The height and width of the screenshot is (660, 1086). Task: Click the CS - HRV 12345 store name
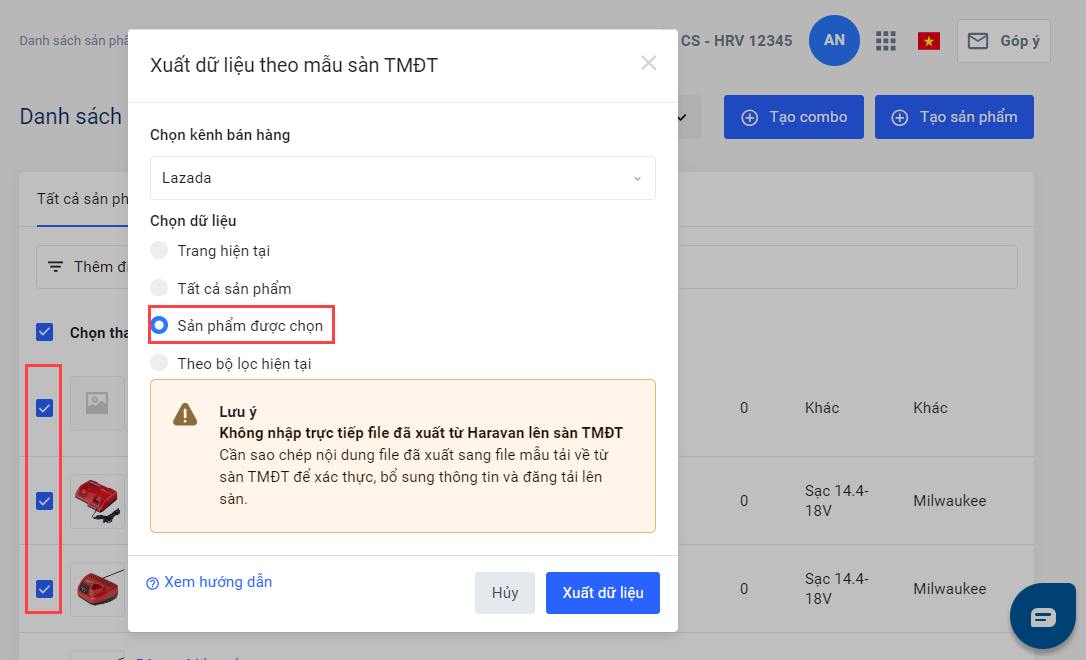[736, 41]
